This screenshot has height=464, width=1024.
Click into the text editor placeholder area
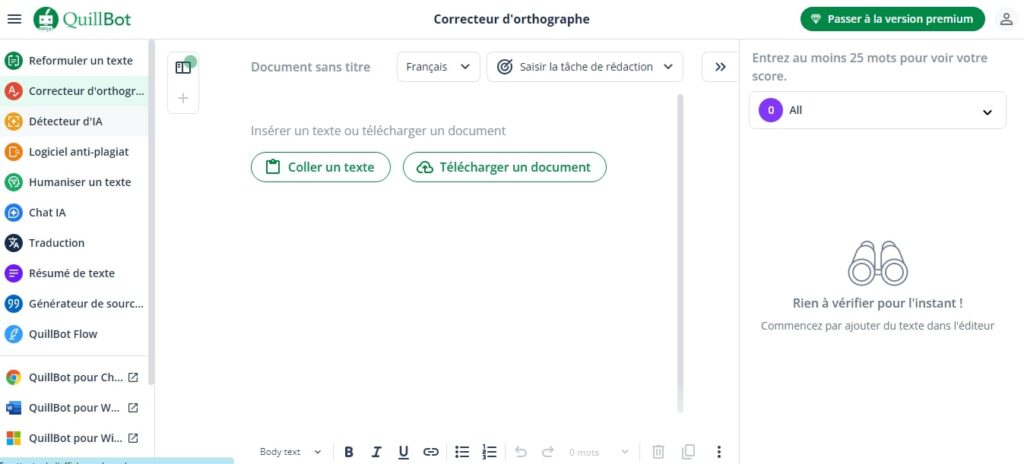(378, 131)
